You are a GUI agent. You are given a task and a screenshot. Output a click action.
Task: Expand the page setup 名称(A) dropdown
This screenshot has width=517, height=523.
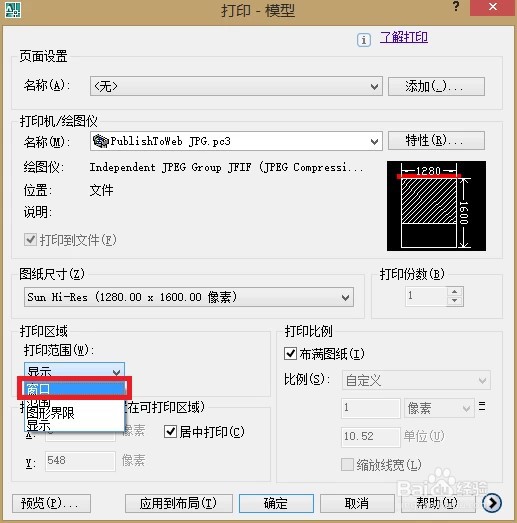tap(236, 86)
